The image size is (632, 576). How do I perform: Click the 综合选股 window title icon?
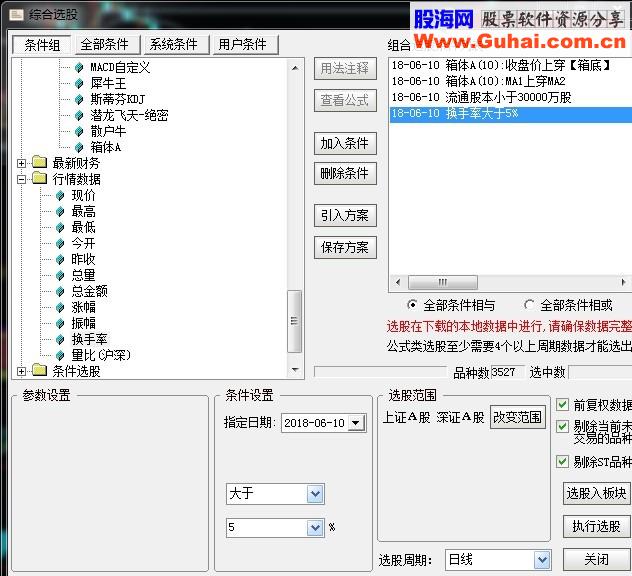(17, 15)
